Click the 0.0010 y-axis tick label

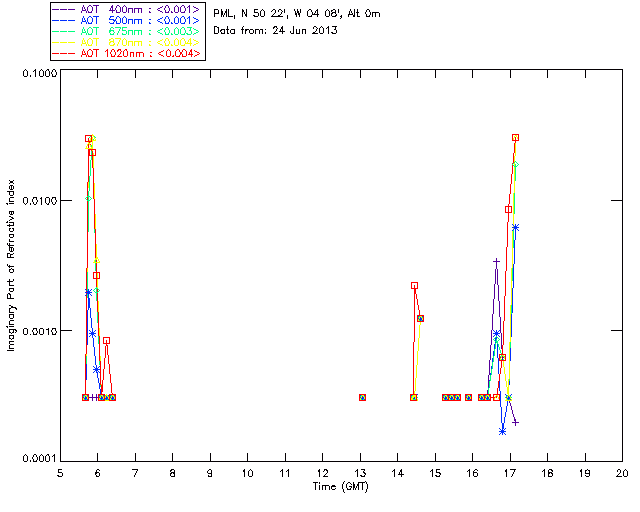click(39, 331)
